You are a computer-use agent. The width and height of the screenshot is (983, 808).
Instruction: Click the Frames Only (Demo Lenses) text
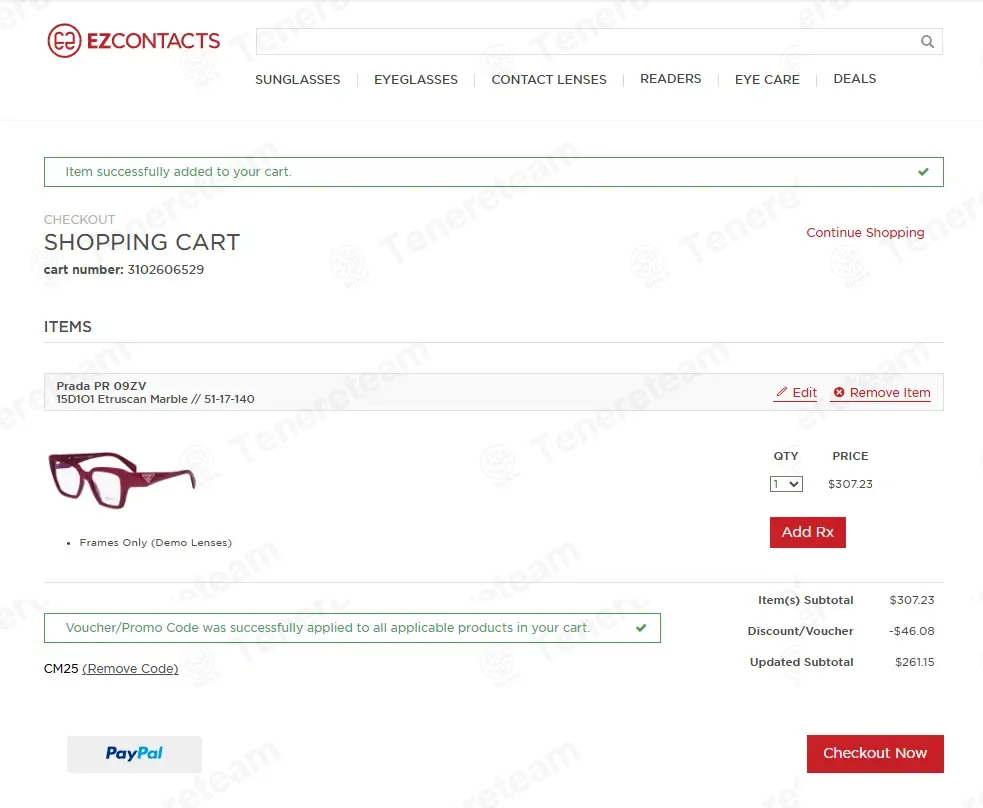[x=155, y=543]
